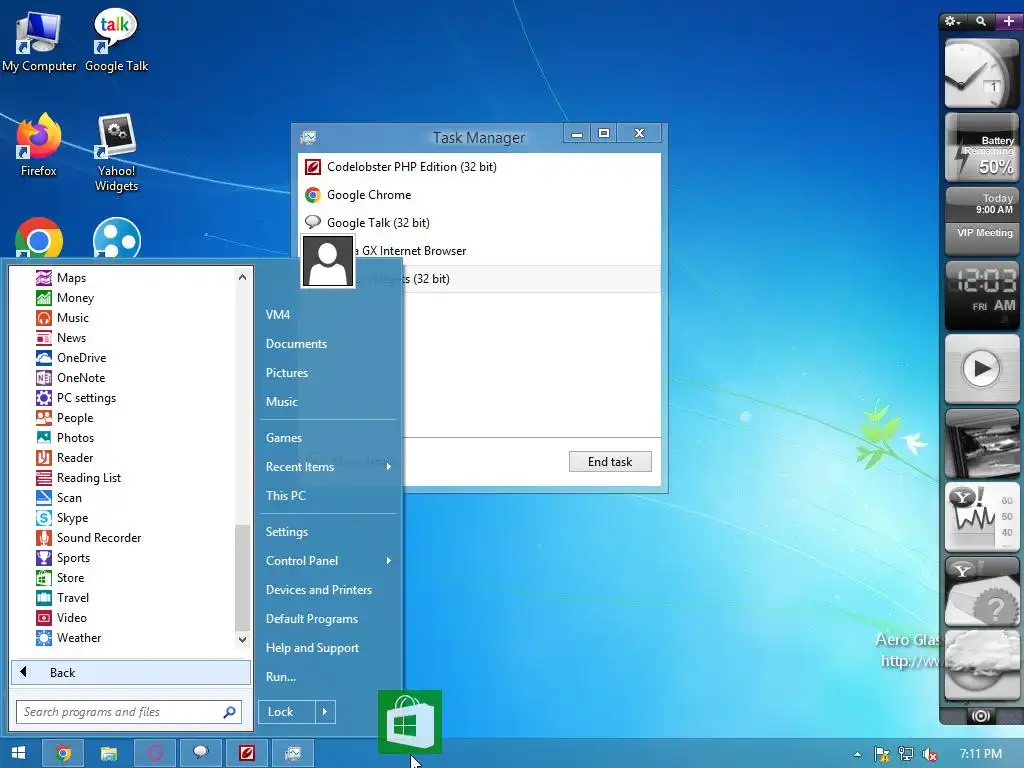Expand the arrow next to Lock
The width and height of the screenshot is (1024, 768).
click(x=325, y=712)
